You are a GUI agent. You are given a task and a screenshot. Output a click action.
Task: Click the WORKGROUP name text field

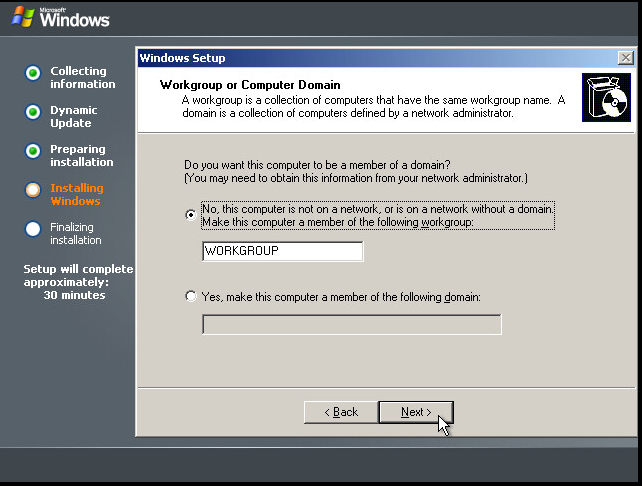point(283,251)
